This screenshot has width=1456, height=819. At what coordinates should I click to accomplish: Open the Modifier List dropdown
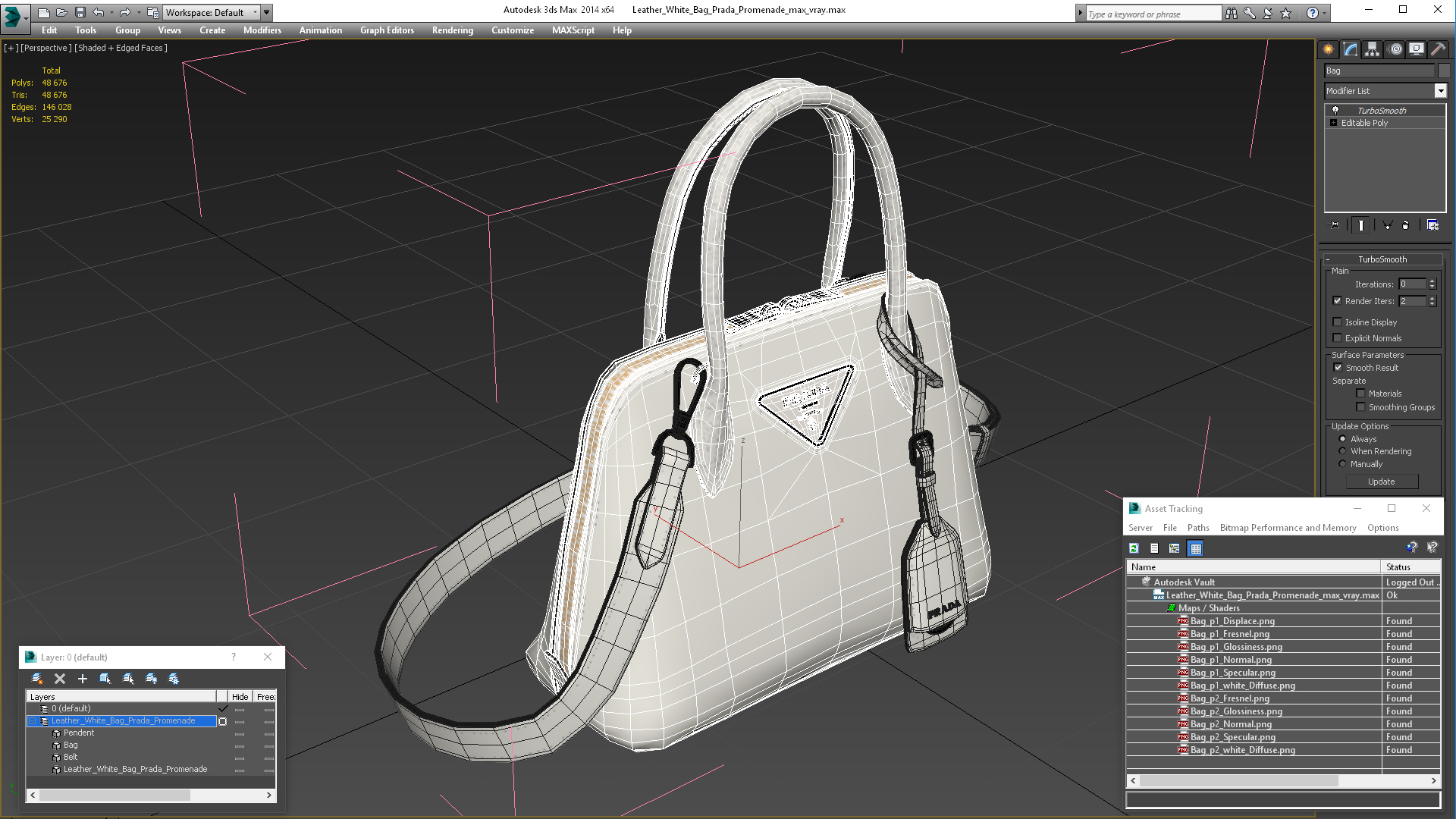[1440, 91]
